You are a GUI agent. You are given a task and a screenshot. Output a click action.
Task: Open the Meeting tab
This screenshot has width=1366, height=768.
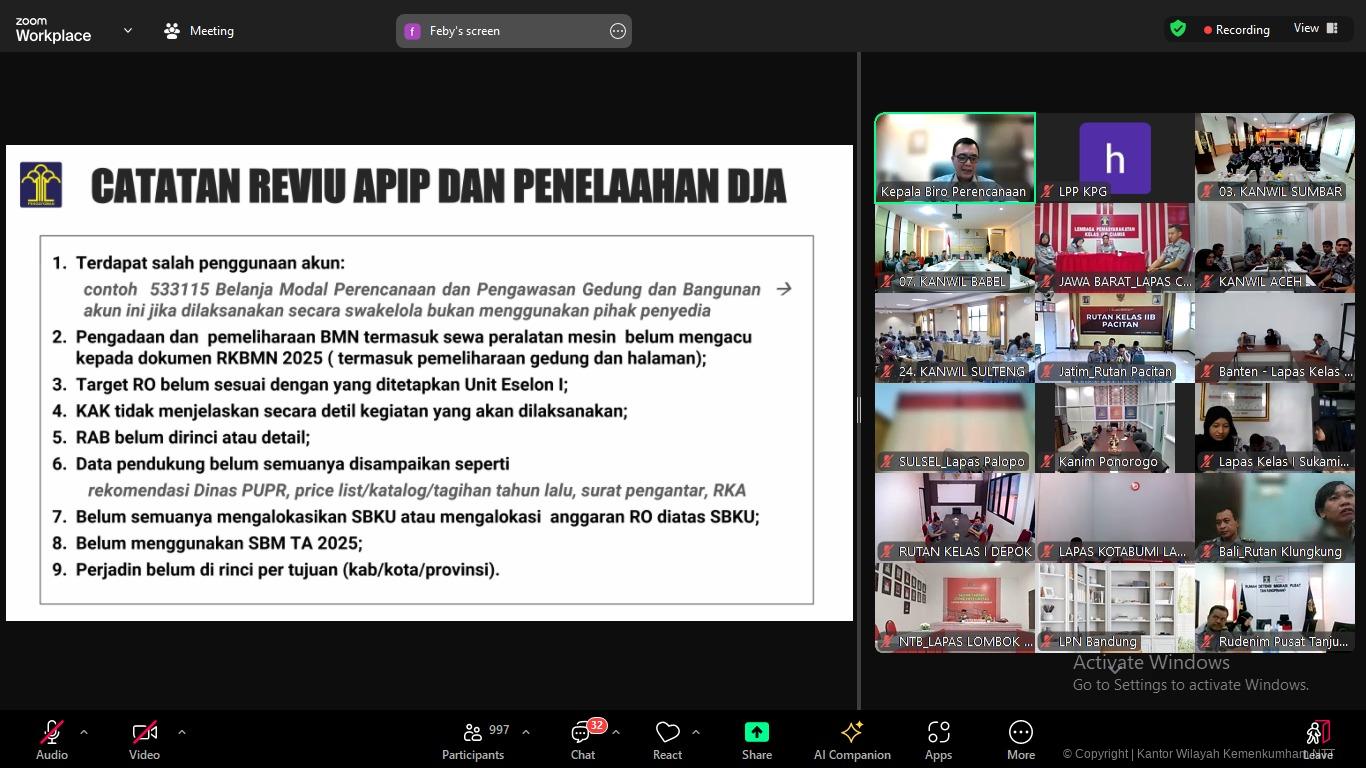pos(199,31)
